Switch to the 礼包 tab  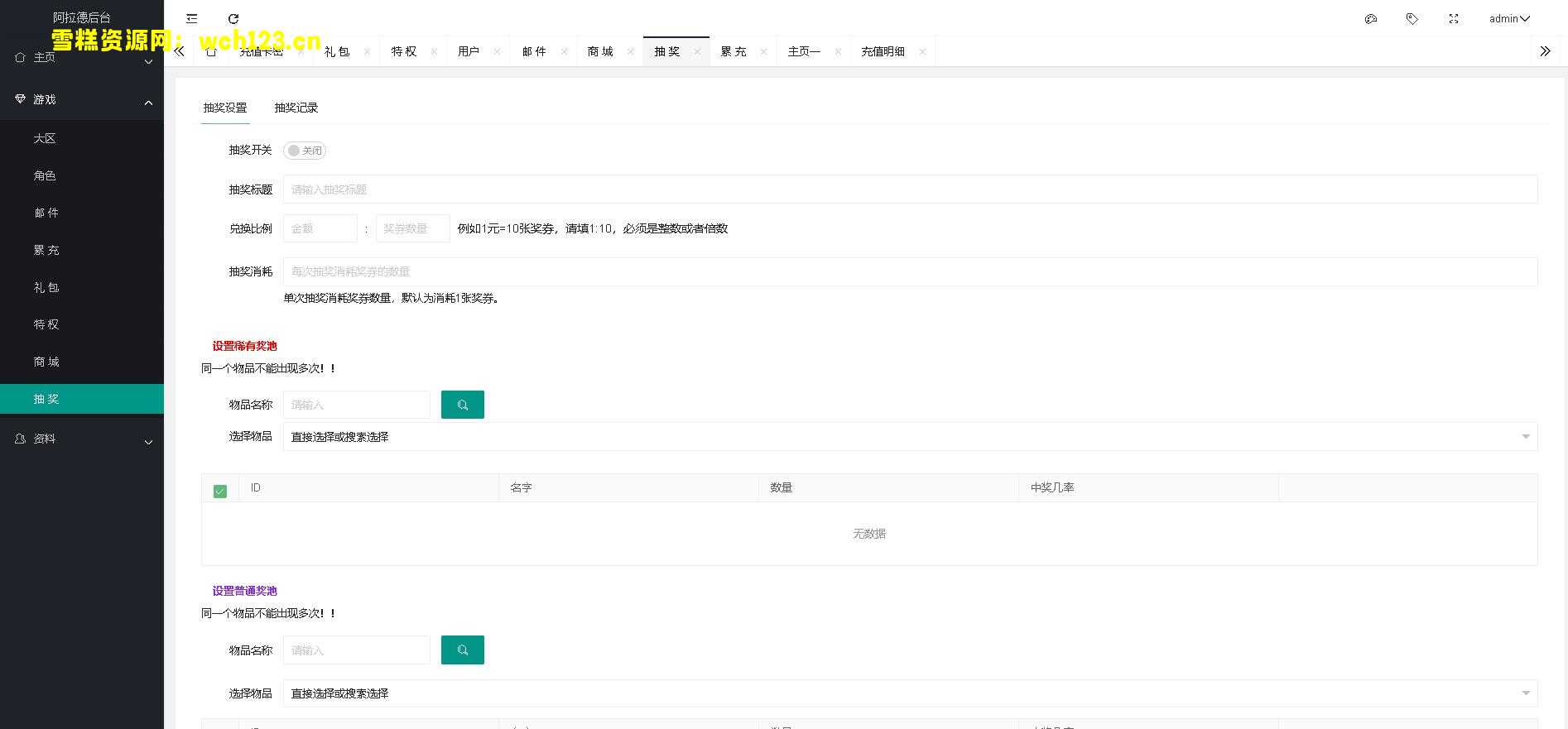click(x=337, y=51)
